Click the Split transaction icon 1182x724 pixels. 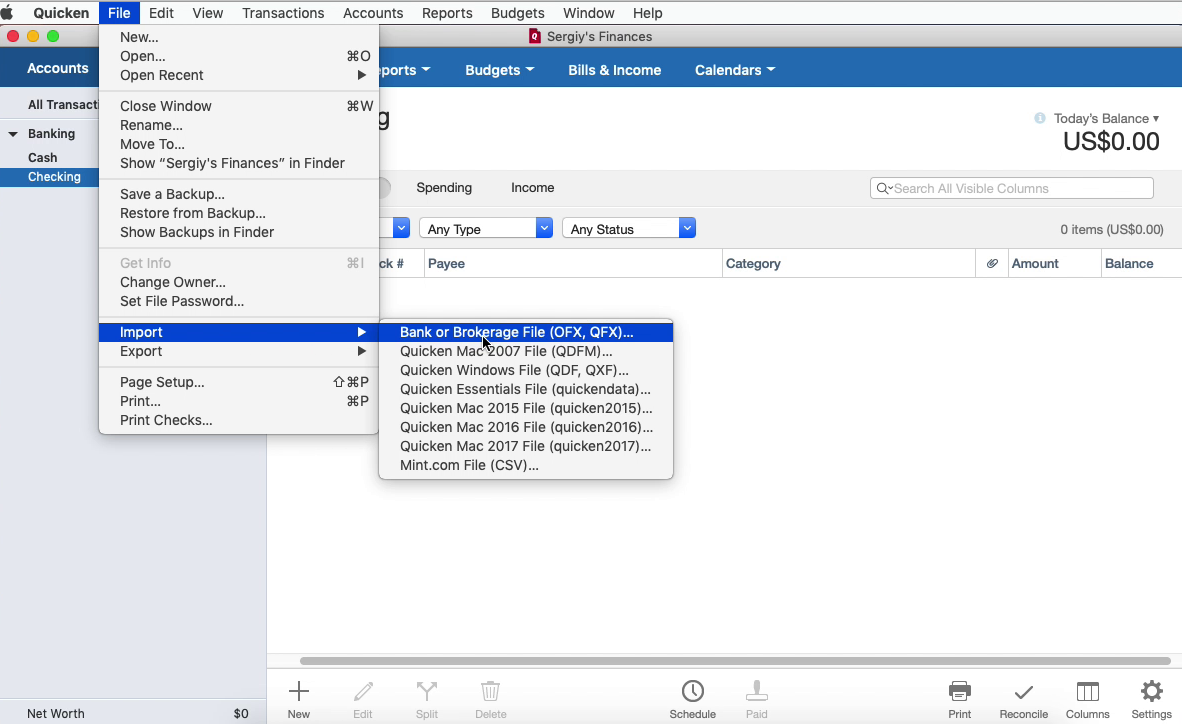pyautogui.click(x=427, y=691)
